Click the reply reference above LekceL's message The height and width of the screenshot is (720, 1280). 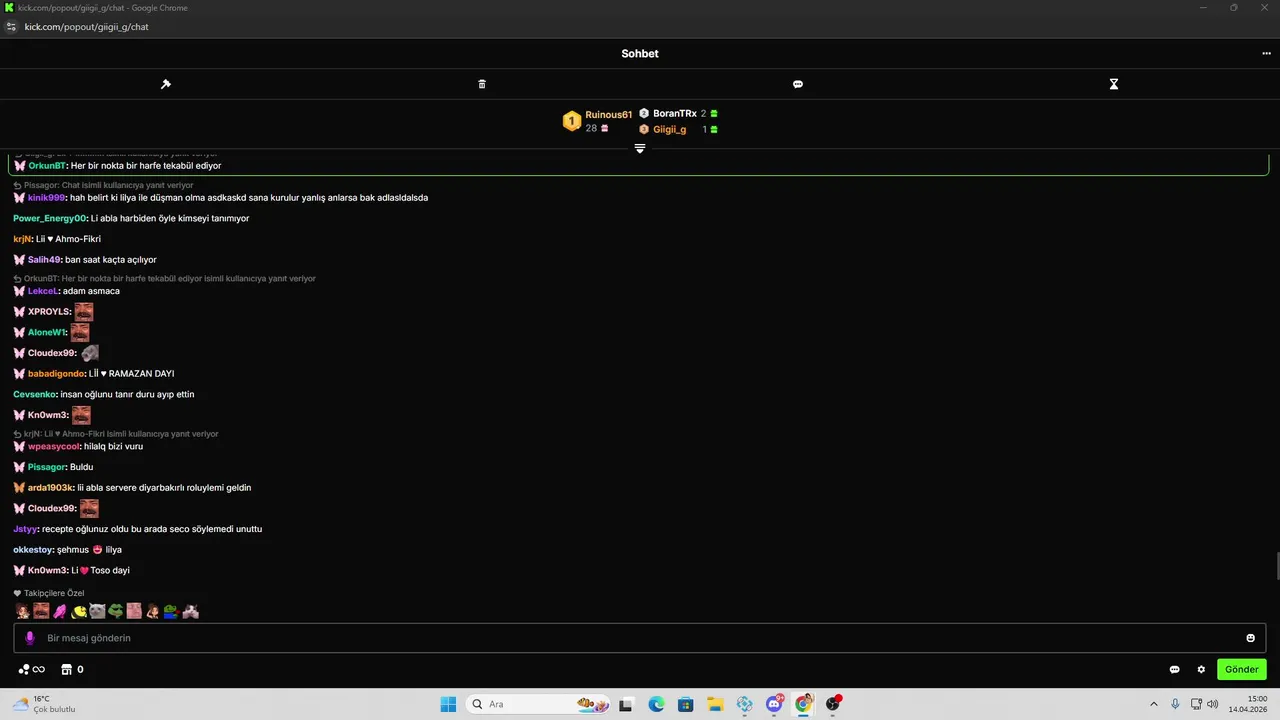(x=165, y=279)
